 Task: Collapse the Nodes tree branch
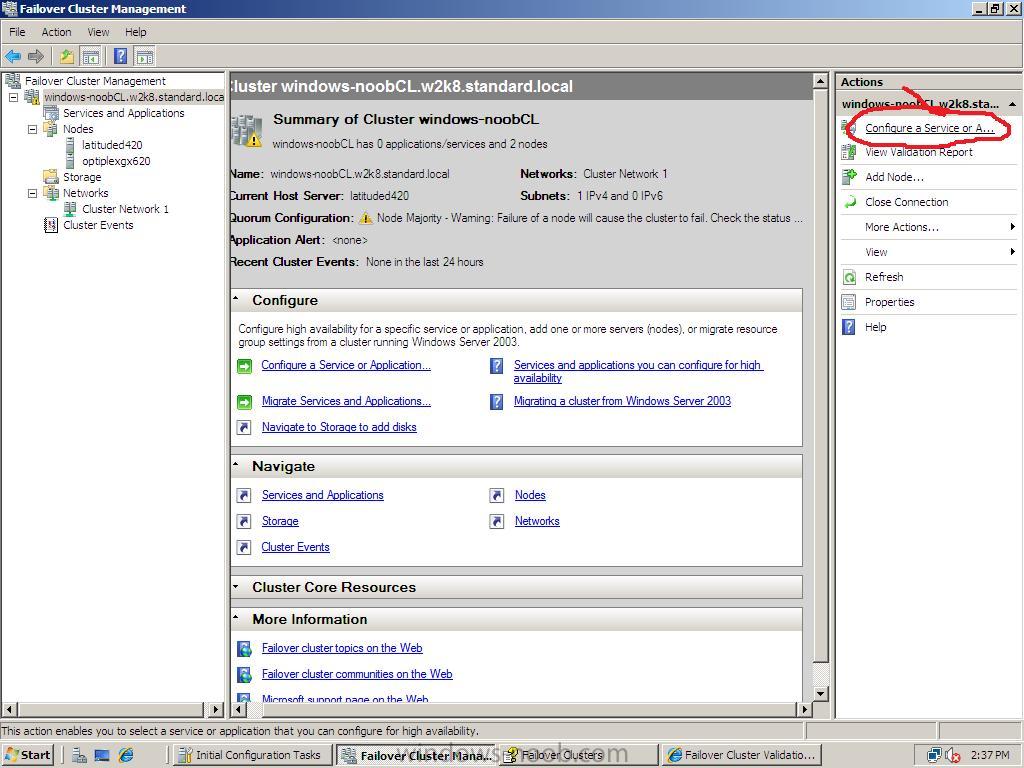(x=32, y=129)
